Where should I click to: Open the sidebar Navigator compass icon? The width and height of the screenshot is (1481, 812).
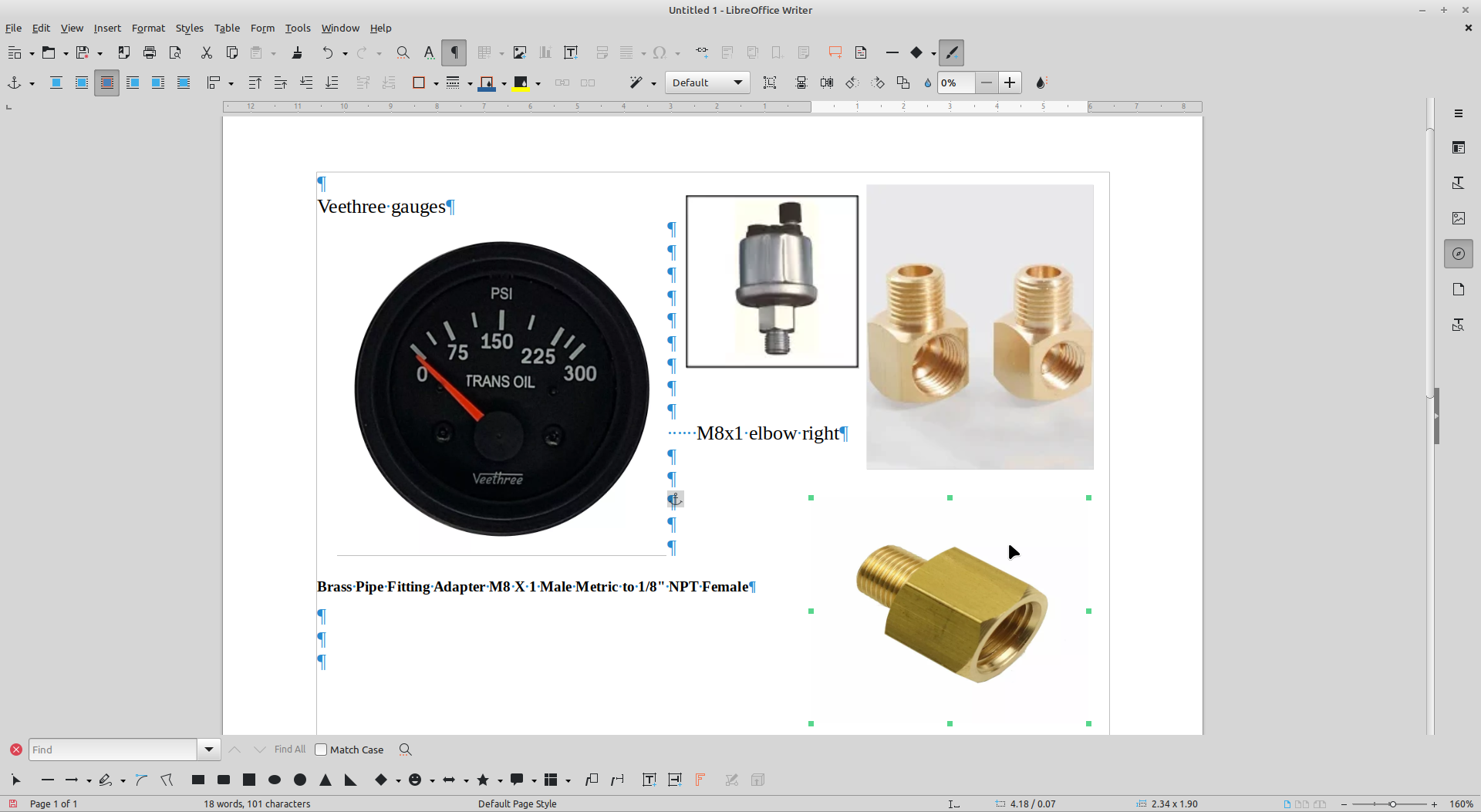pos(1458,254)
